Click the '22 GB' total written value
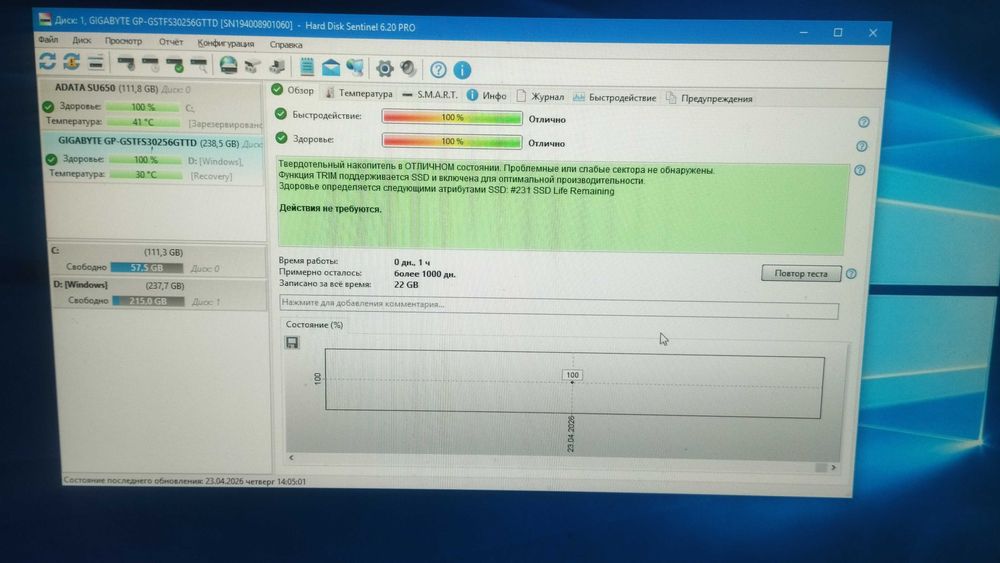Image resolution: width=1000 pixels, height=563 pixels. [x=406, y=285]
